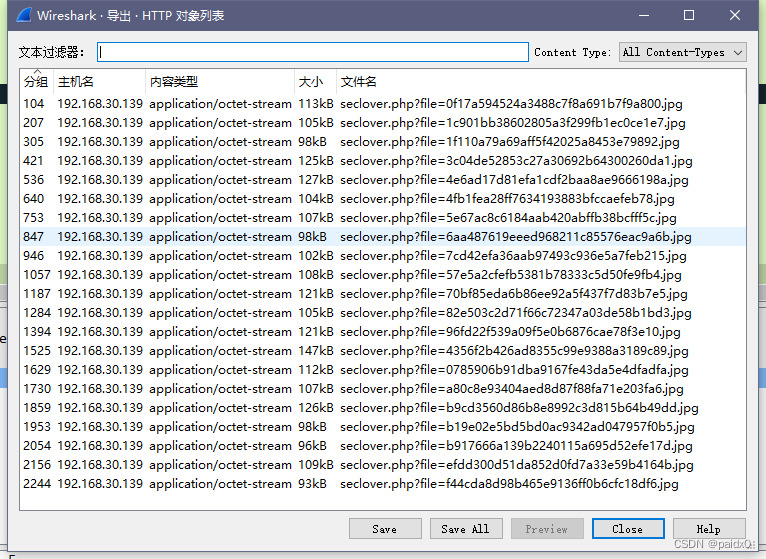Select the row for packet 1859
766x559 pixels.
point(383,408)
